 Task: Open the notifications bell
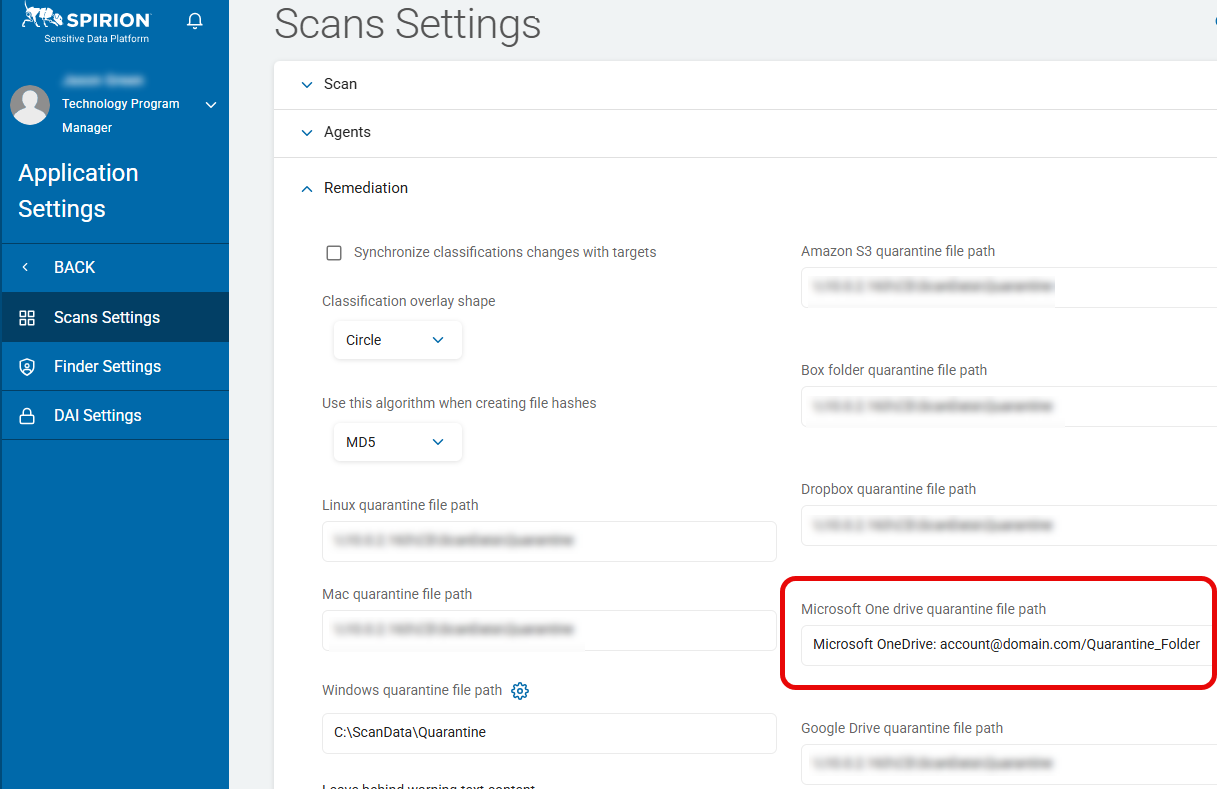[195, 21]
